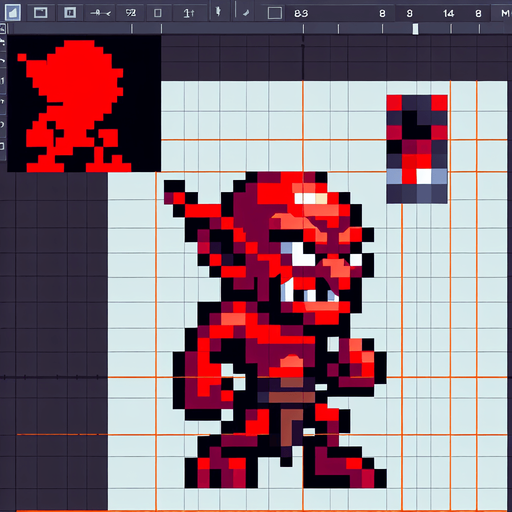Select the "1" tool in left toolbar
This screenshot has height=512, width=512.
pyautogui.click(x=2, y=80)
